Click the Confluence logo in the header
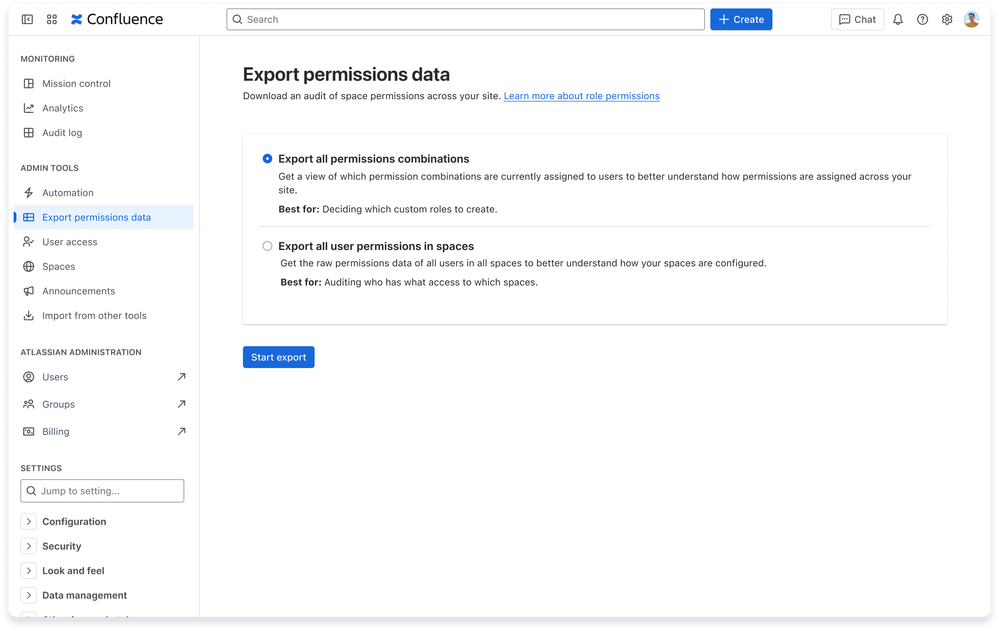 (117, 19)
